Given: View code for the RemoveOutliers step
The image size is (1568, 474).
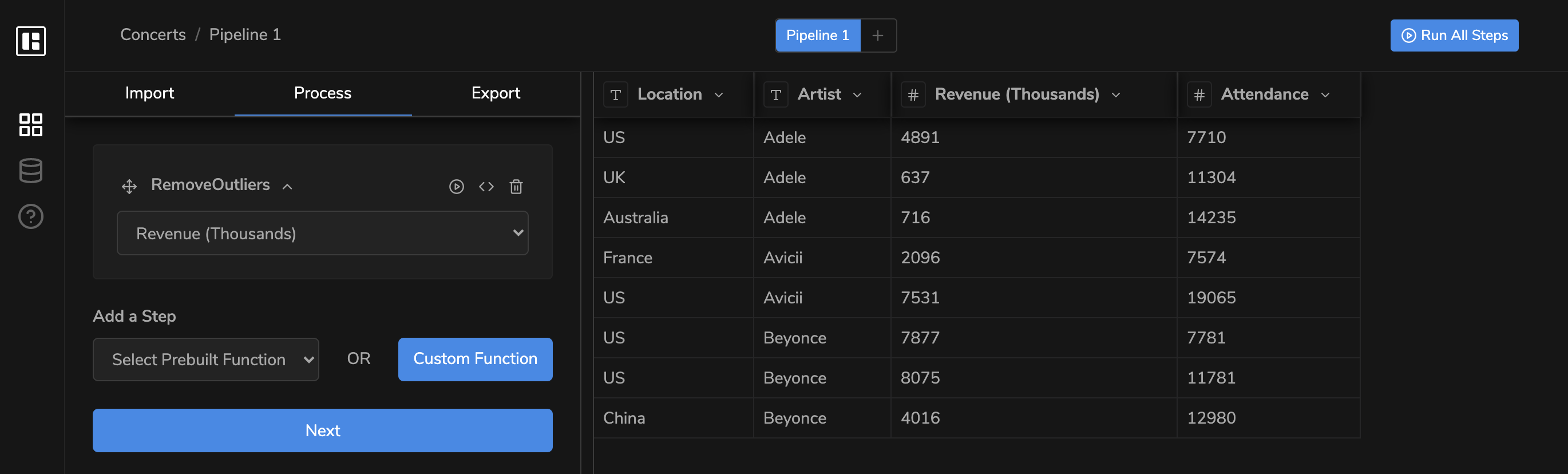Looking at the screenshot, I should pos(486,187).
